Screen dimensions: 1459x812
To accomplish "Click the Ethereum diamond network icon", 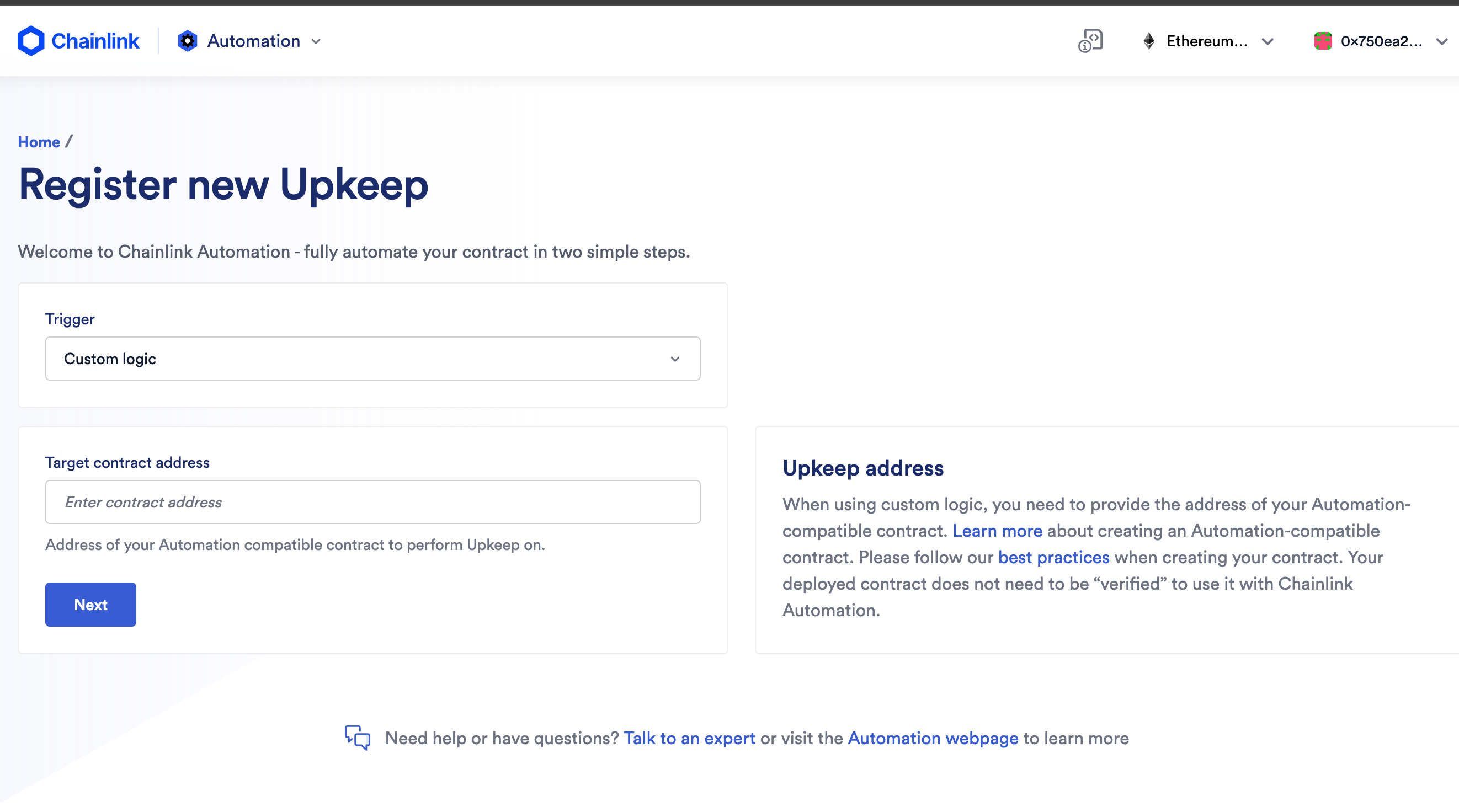I will (1149, 41).
